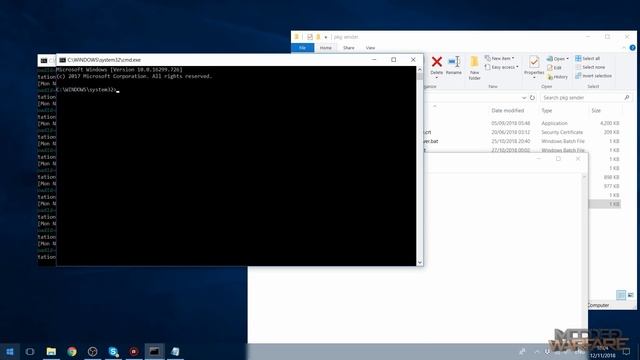Refresh the Explorer folder view
Viewport: 640px width, 360px height.
(x=532, y=98)
